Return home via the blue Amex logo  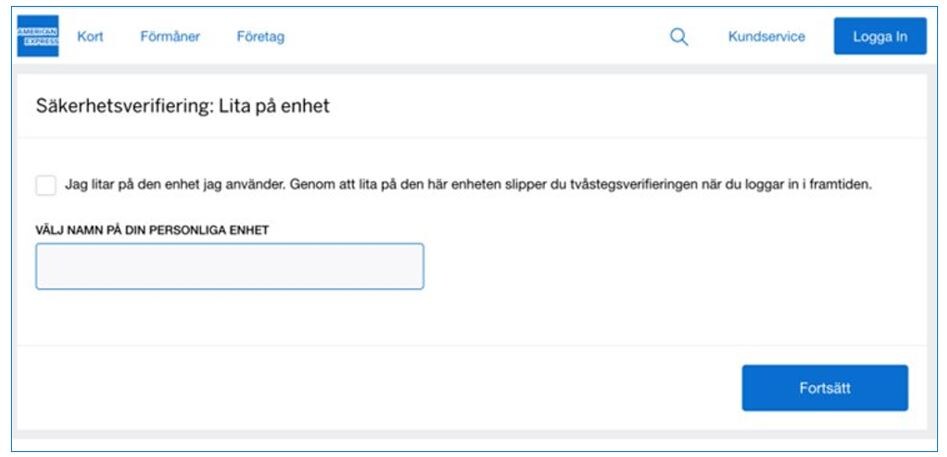tap(38, 36)
